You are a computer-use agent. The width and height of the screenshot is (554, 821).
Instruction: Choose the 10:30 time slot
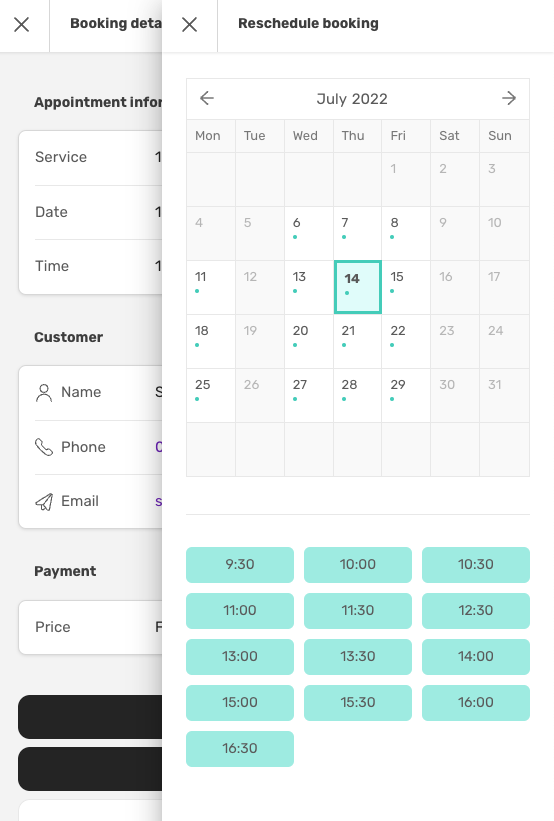point(476,565)
